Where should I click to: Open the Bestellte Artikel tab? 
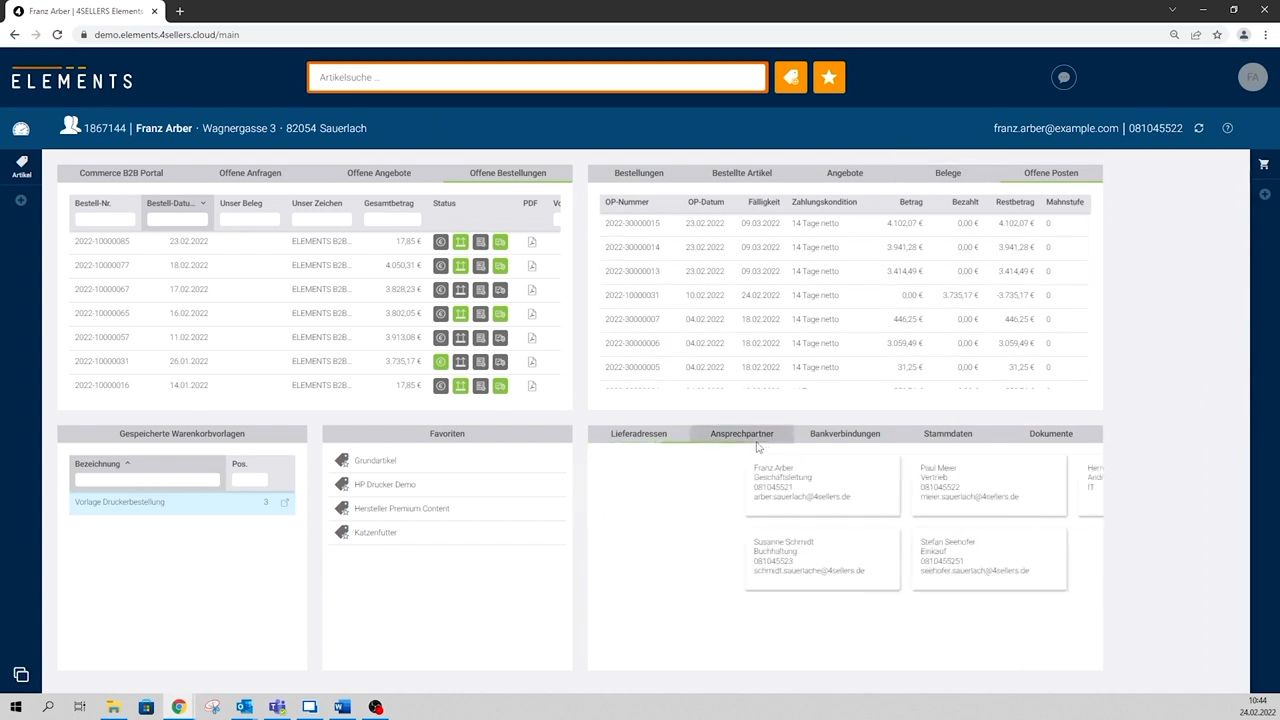[x=741, y=173]
